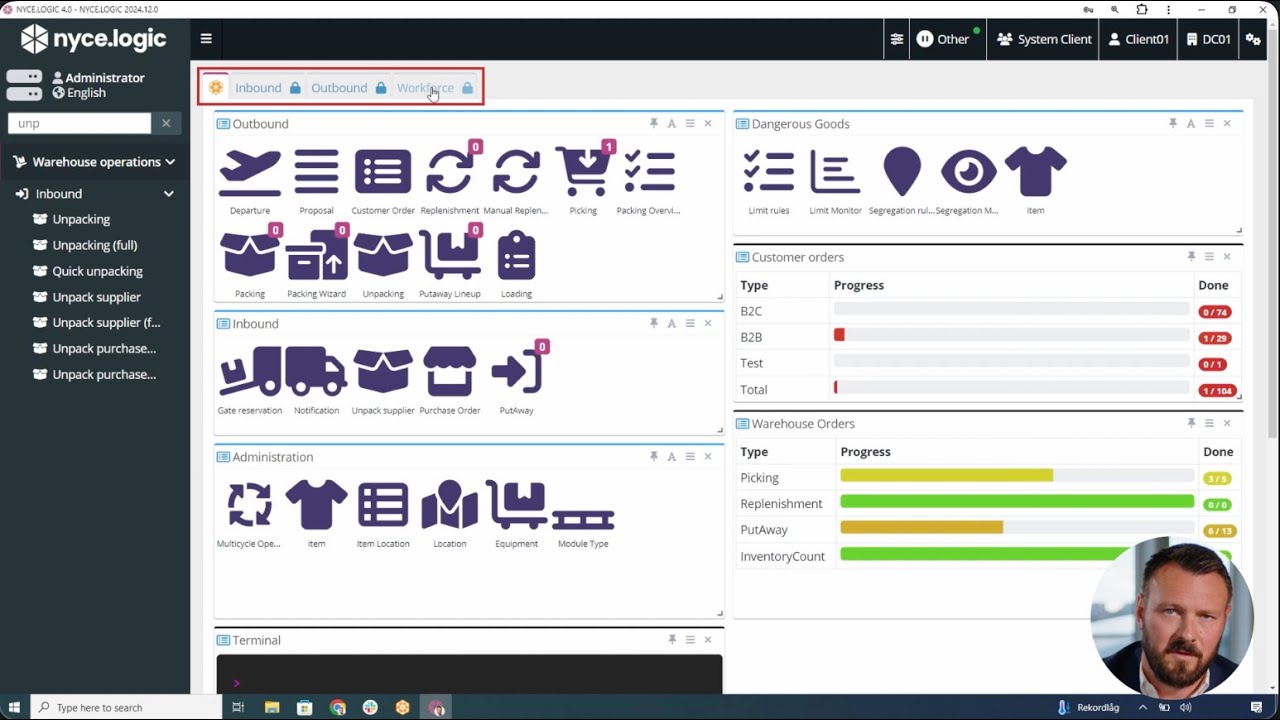The image size is (1280, 720).
Task: Switch to the Outbound dashboard tab
Action: pos(348,87)
